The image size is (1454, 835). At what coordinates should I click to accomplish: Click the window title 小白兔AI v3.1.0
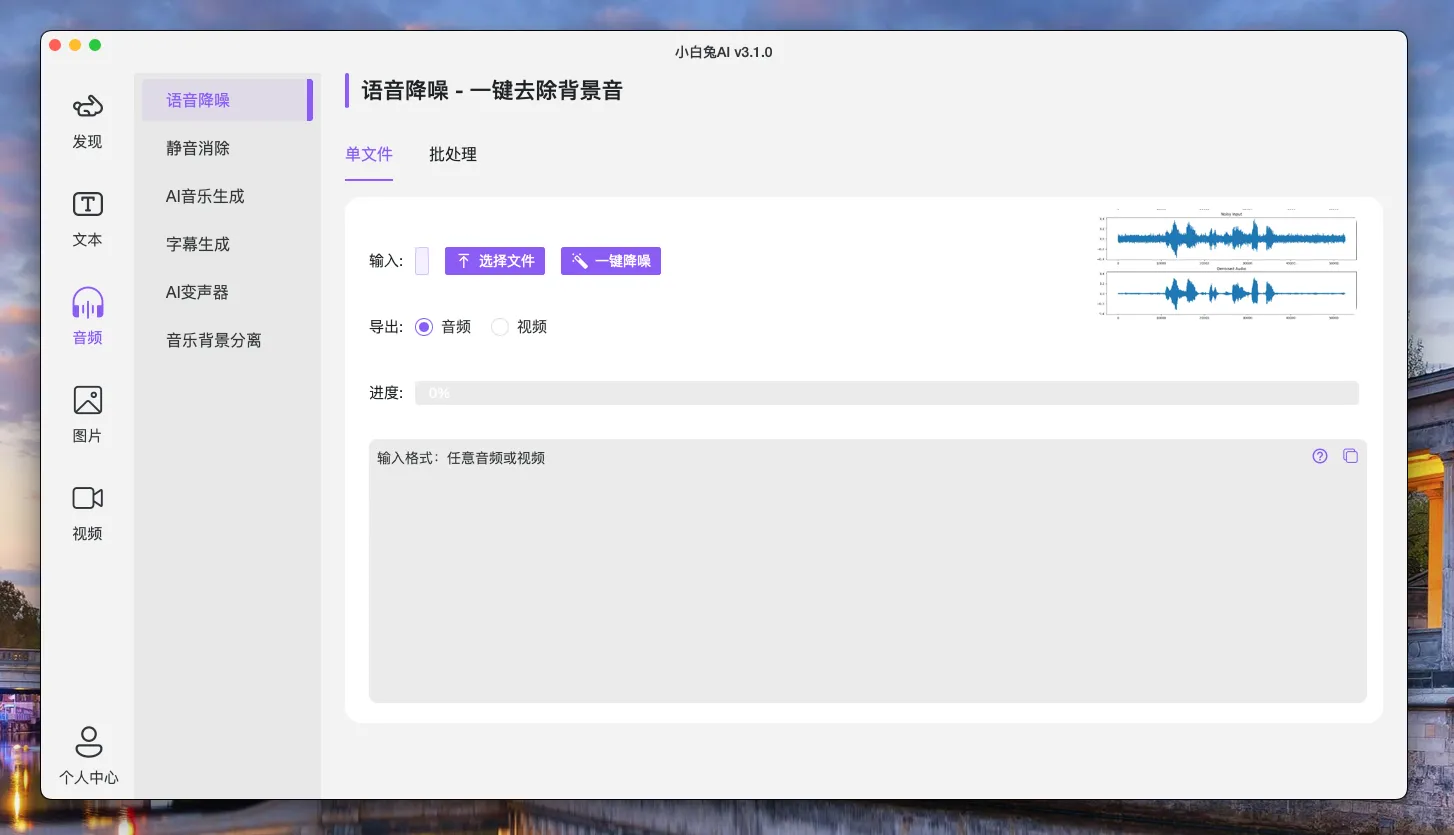pyautogui.click(x=724, y=52)
